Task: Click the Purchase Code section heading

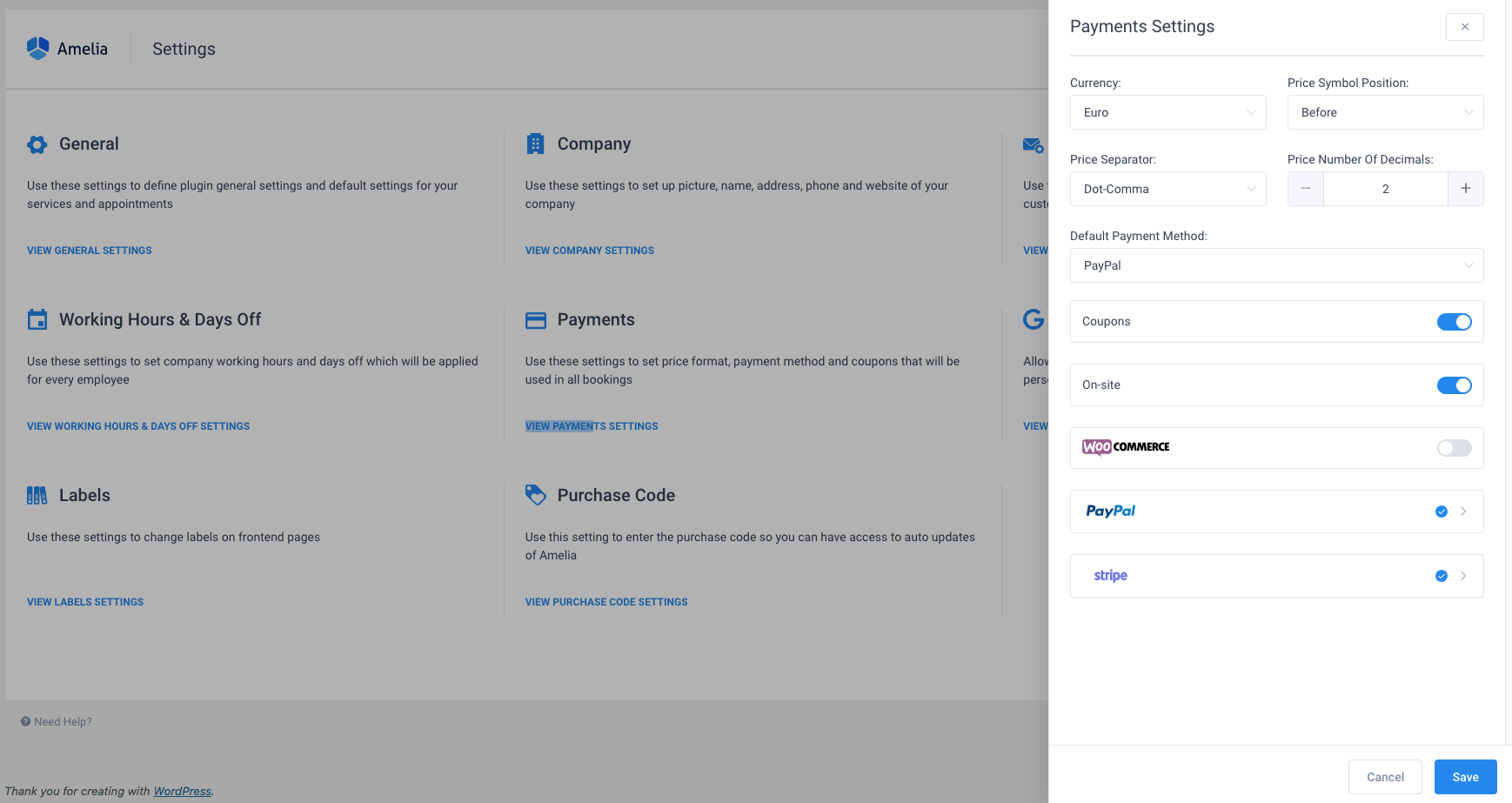Action: [x=616, y=496]
